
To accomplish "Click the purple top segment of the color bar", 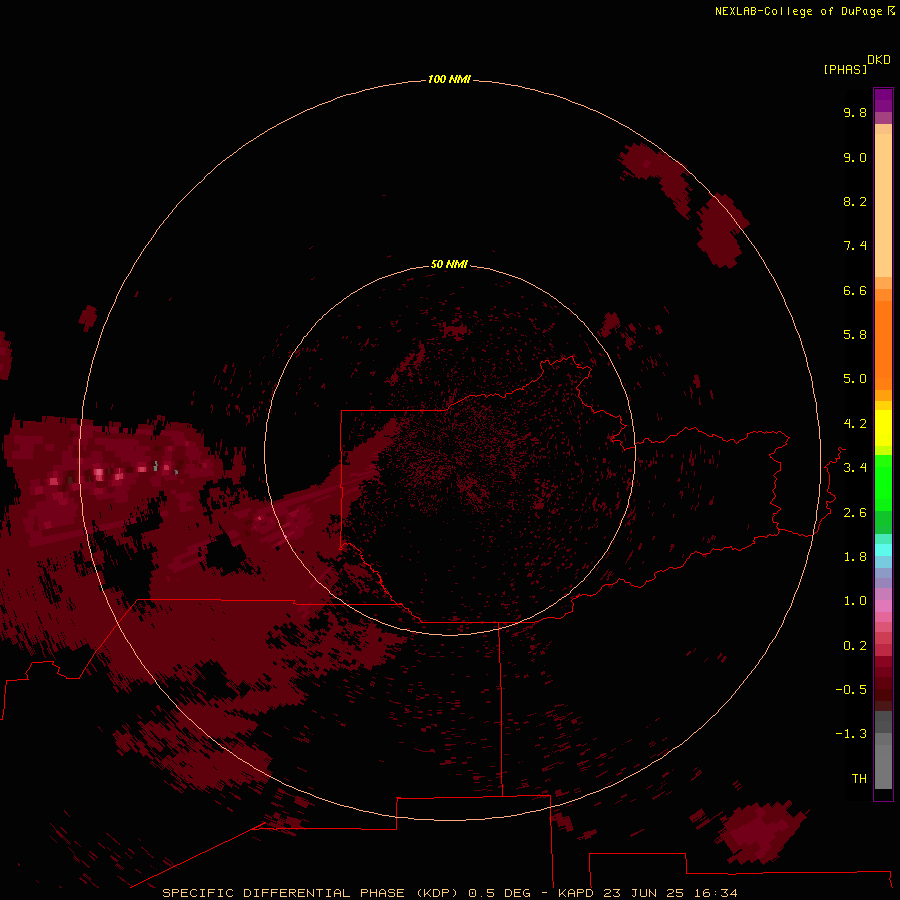I will click(883, 101).
